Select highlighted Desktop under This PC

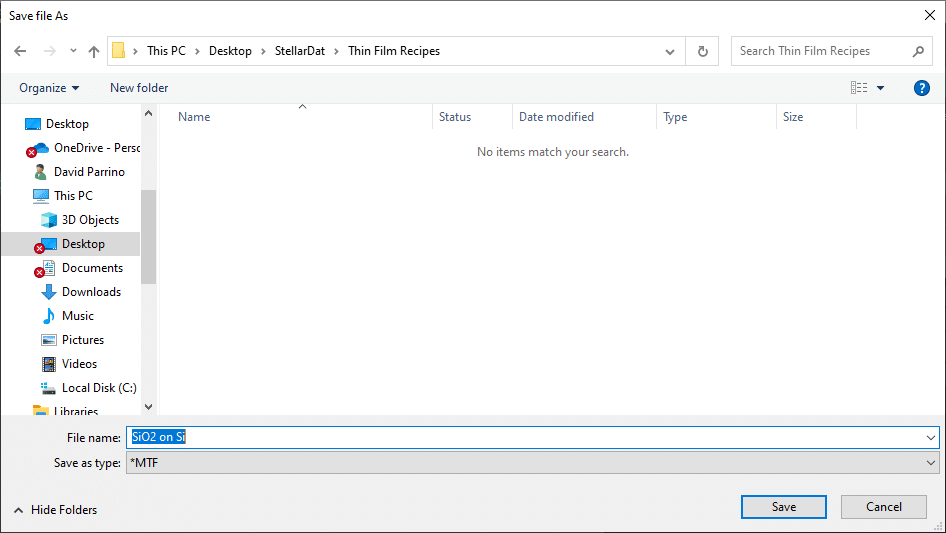pyautogui.click(x=83, y=244)
